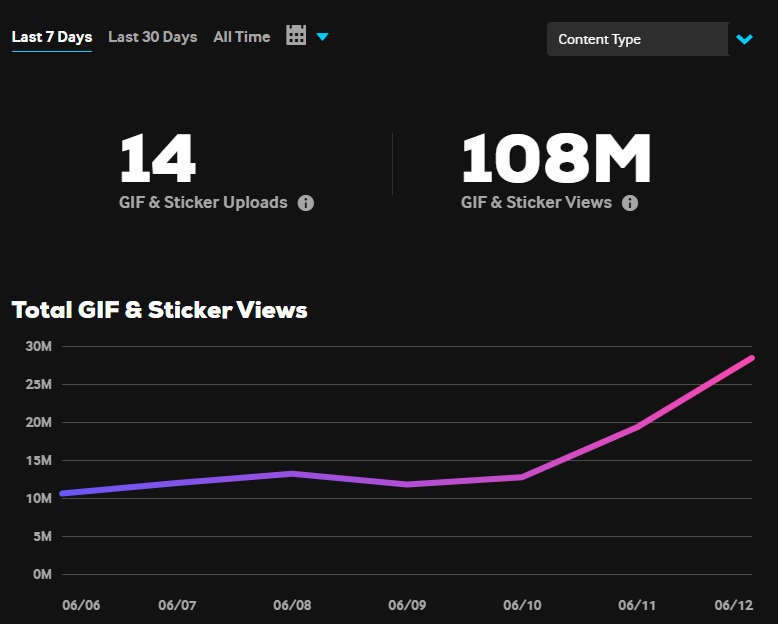Switch to the Last 30 Days tab
The height and width of the screenshot is (624, 778).
(153, 37)
